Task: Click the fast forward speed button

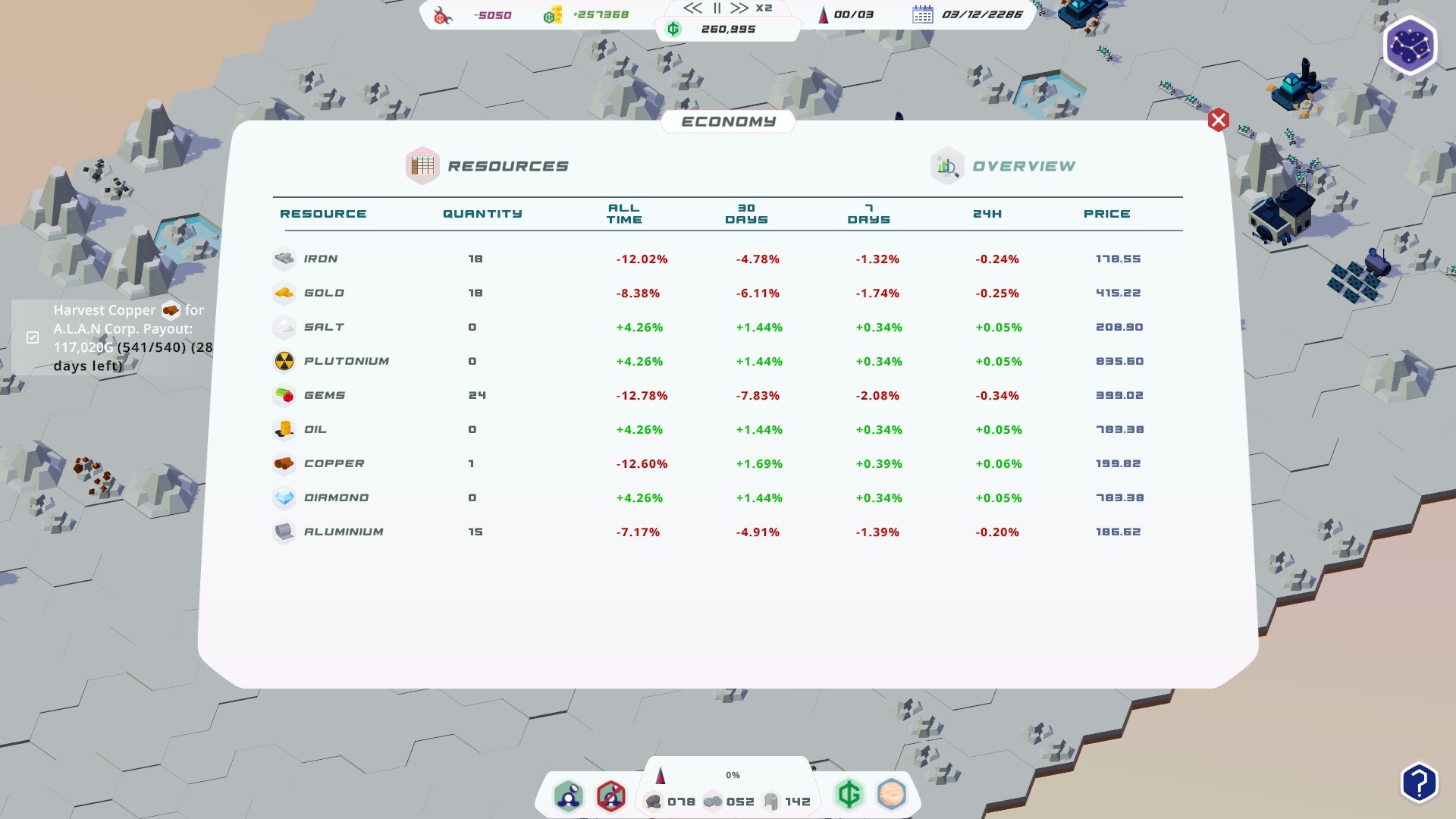Action: point(738,9)
